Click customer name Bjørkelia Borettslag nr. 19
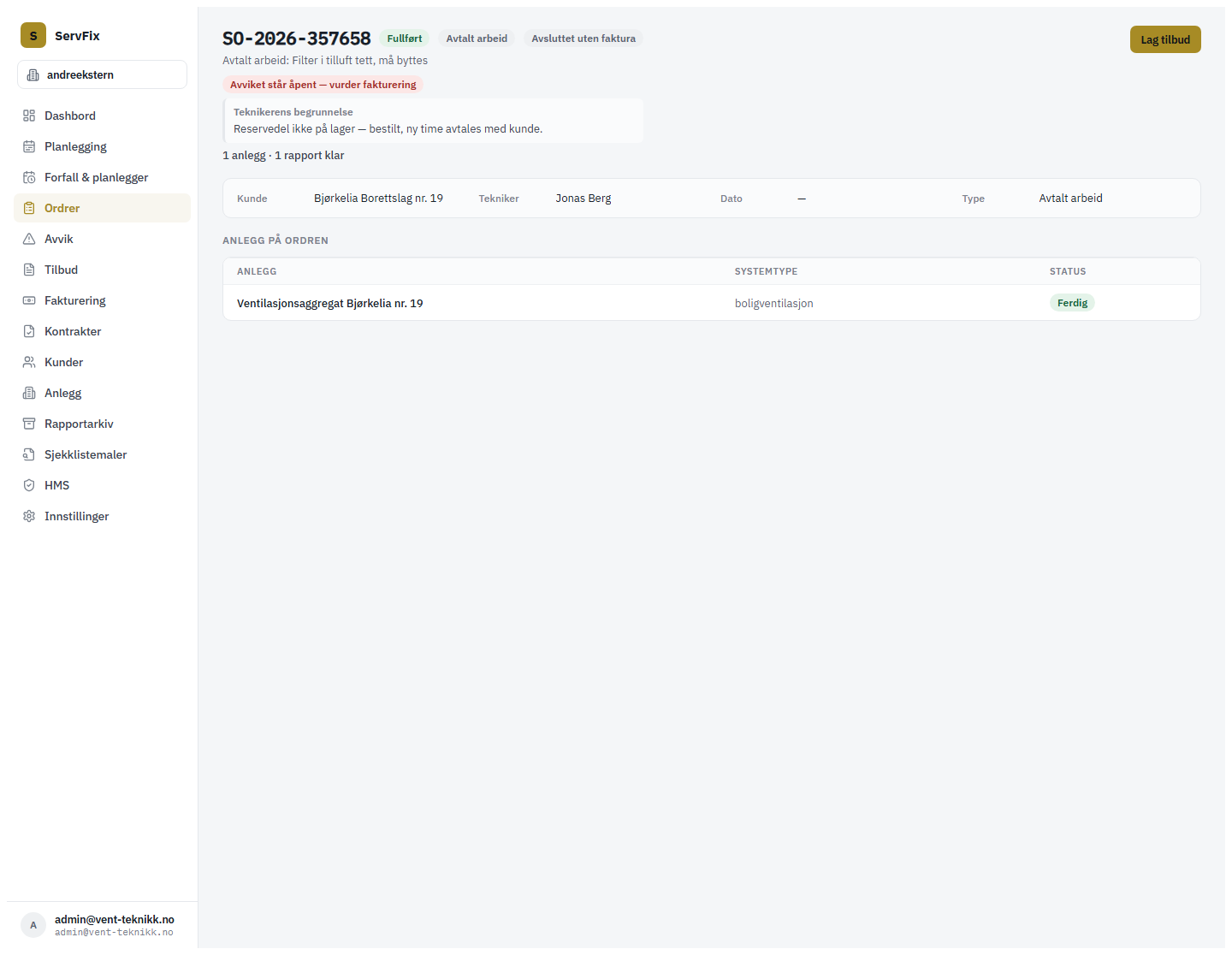Viewport: 1232px width, 955px height. 378,198
